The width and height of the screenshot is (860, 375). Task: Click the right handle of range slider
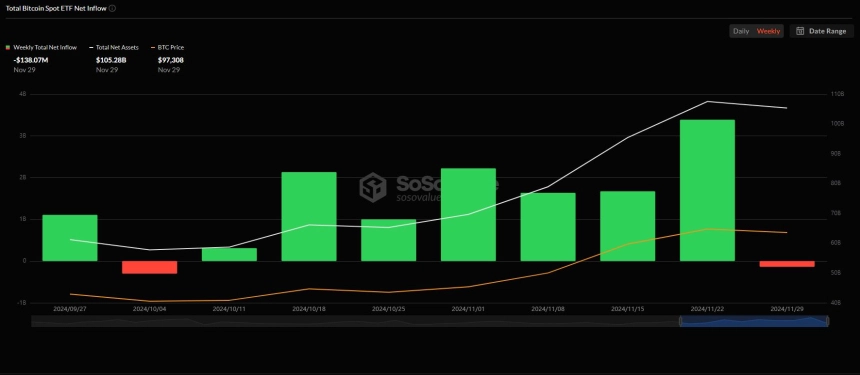coord(828,321)
